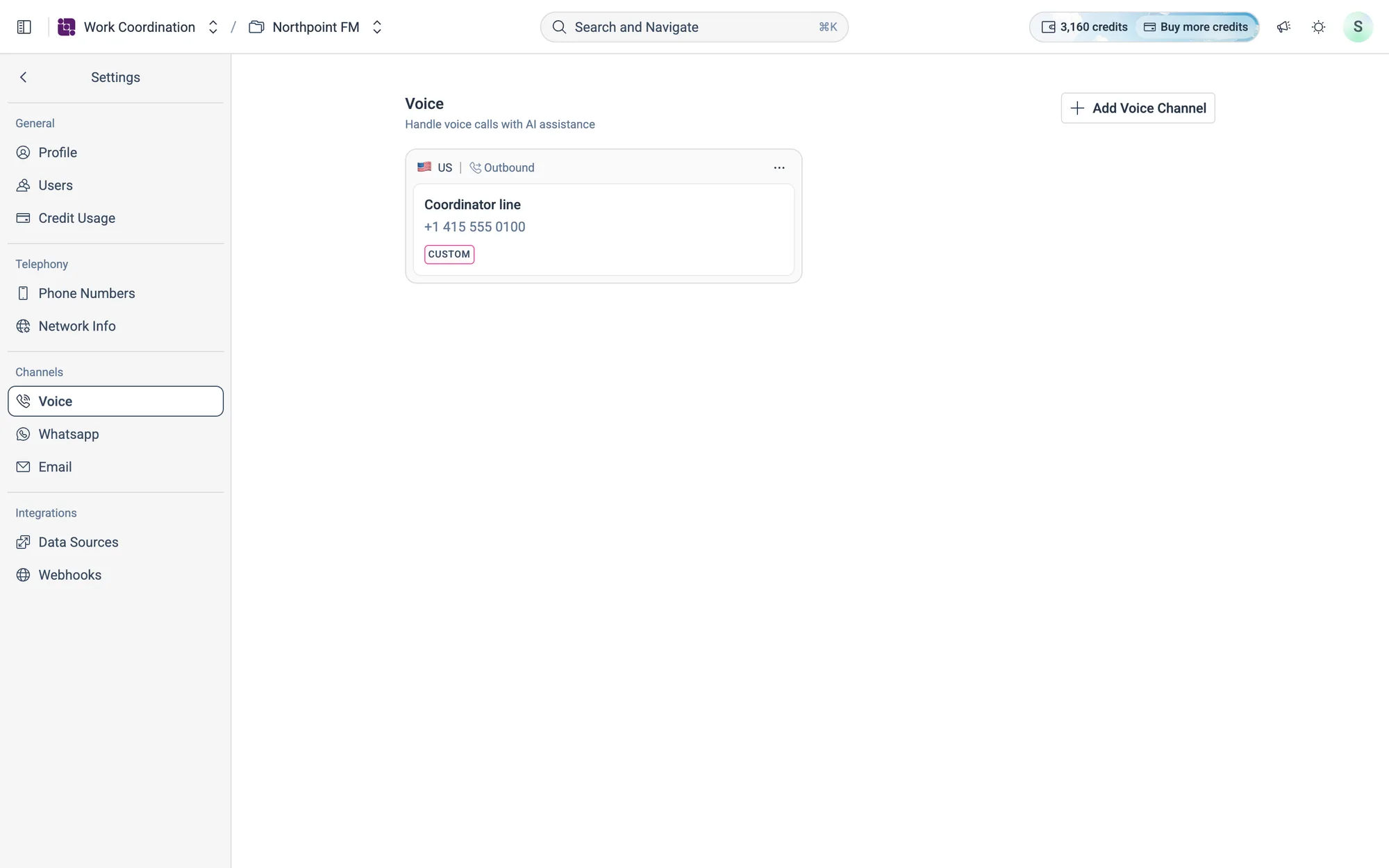
Task: Open Network Info page
Action: 116,326
